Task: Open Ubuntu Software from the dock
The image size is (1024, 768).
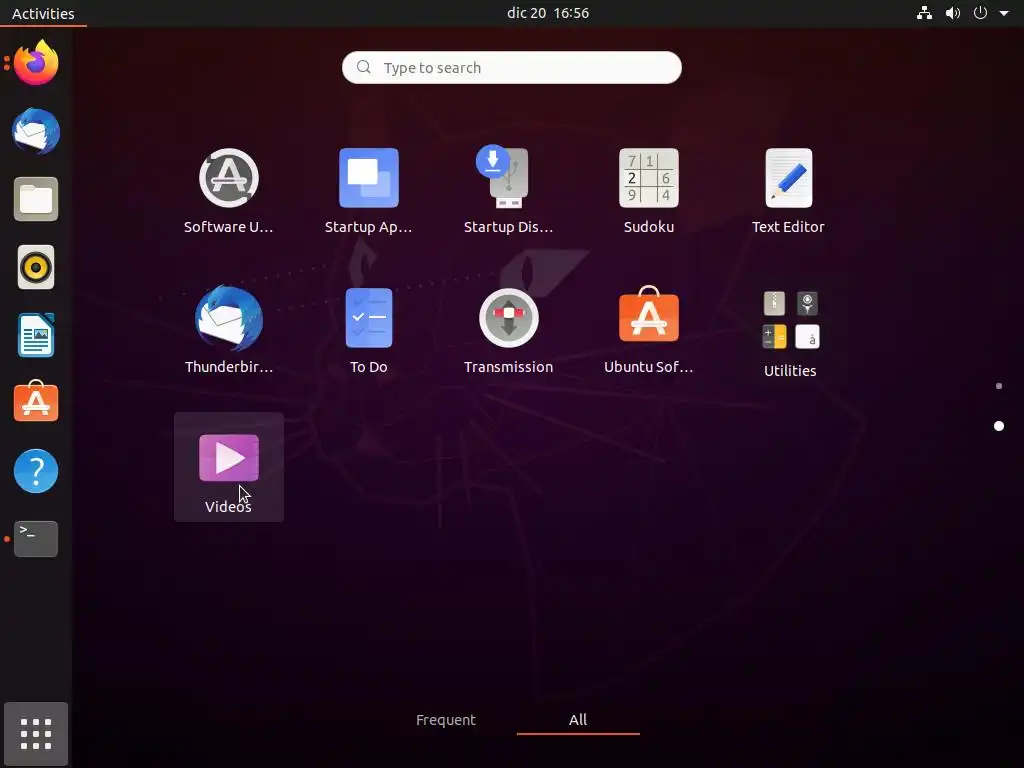Action: pos(36,402)
